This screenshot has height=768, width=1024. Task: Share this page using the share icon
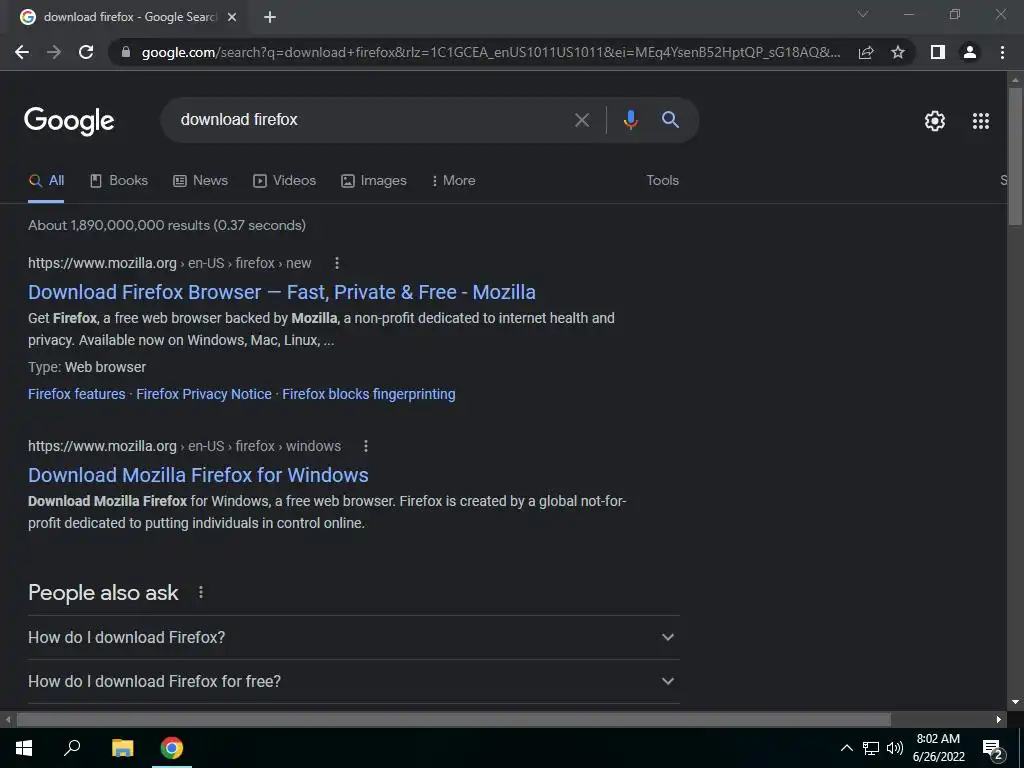[x=866, y=52]
